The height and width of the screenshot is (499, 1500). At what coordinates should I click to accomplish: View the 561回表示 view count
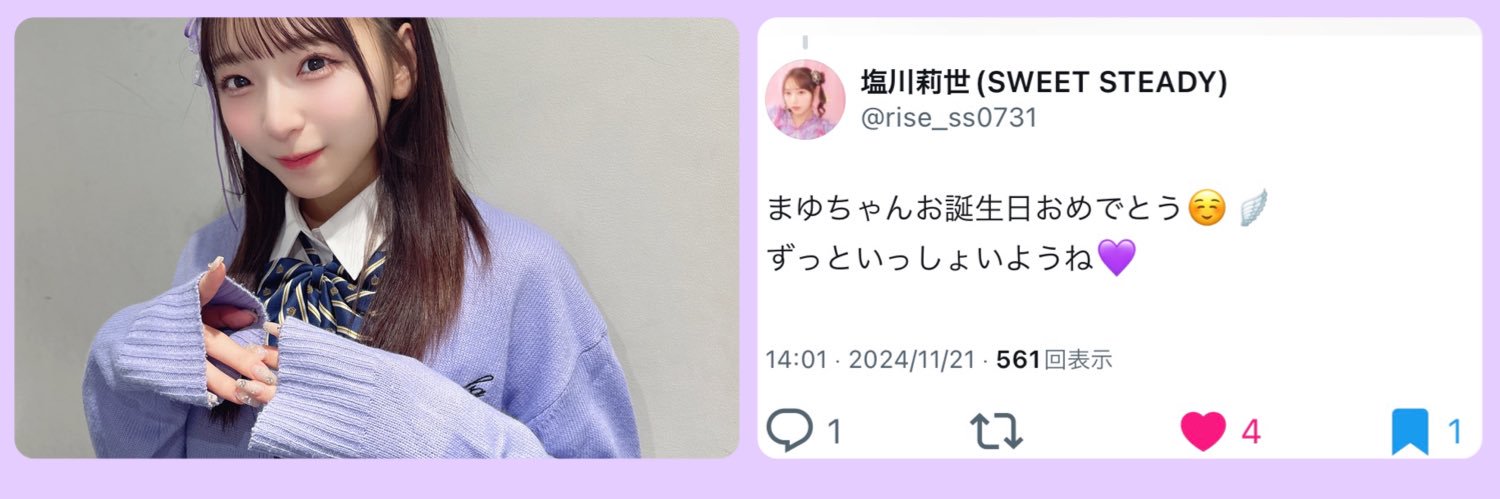click(1055, 360)
